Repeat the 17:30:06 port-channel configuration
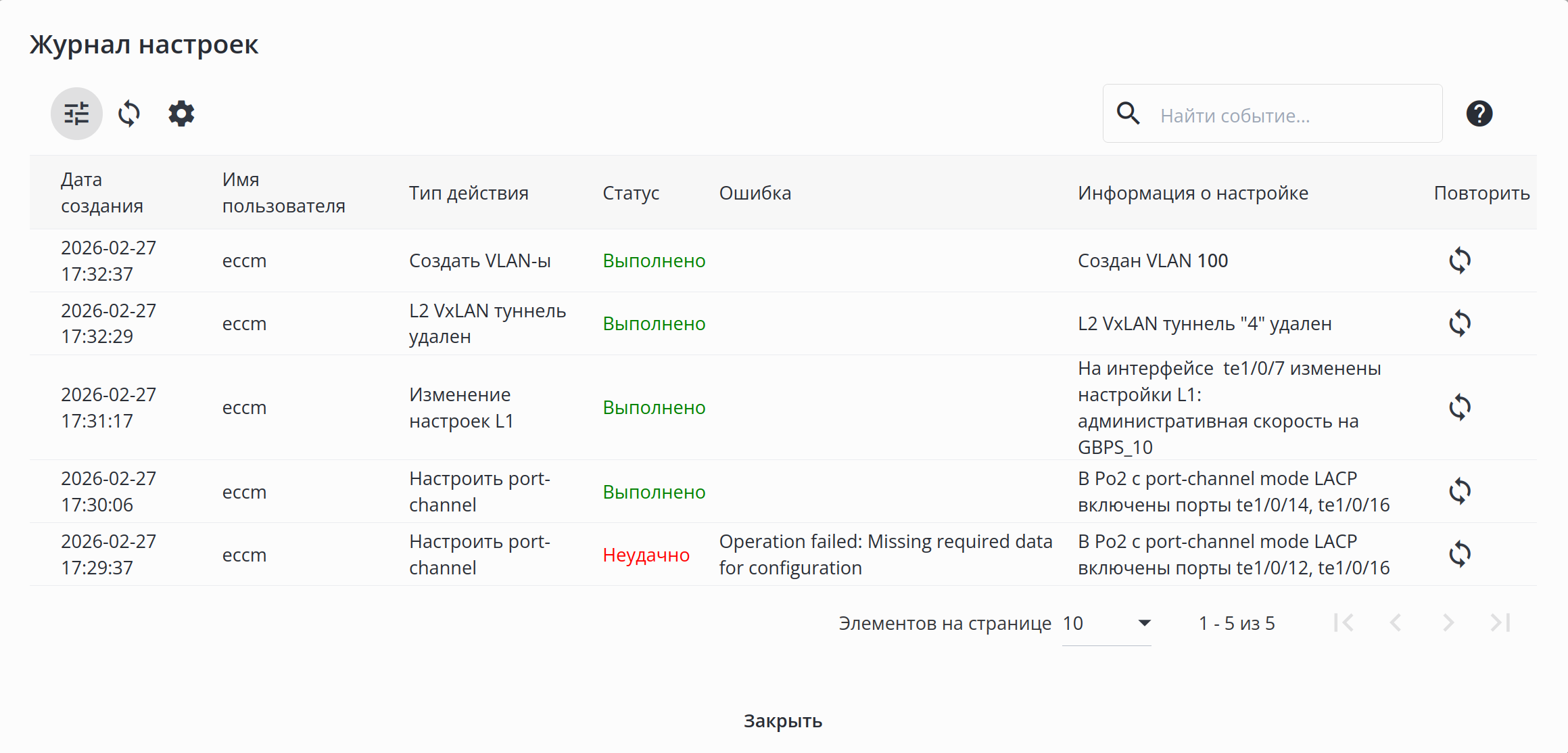This screenshot has width=1568, height=753. point(1460,491)
